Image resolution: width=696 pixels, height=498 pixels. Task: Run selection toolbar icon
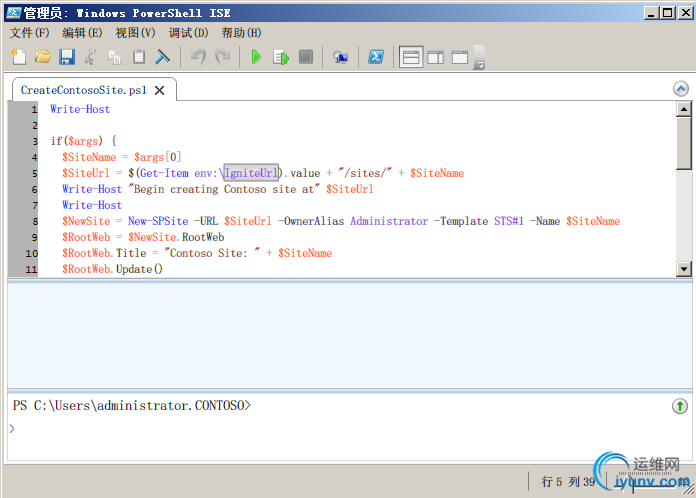pos(281,57)
